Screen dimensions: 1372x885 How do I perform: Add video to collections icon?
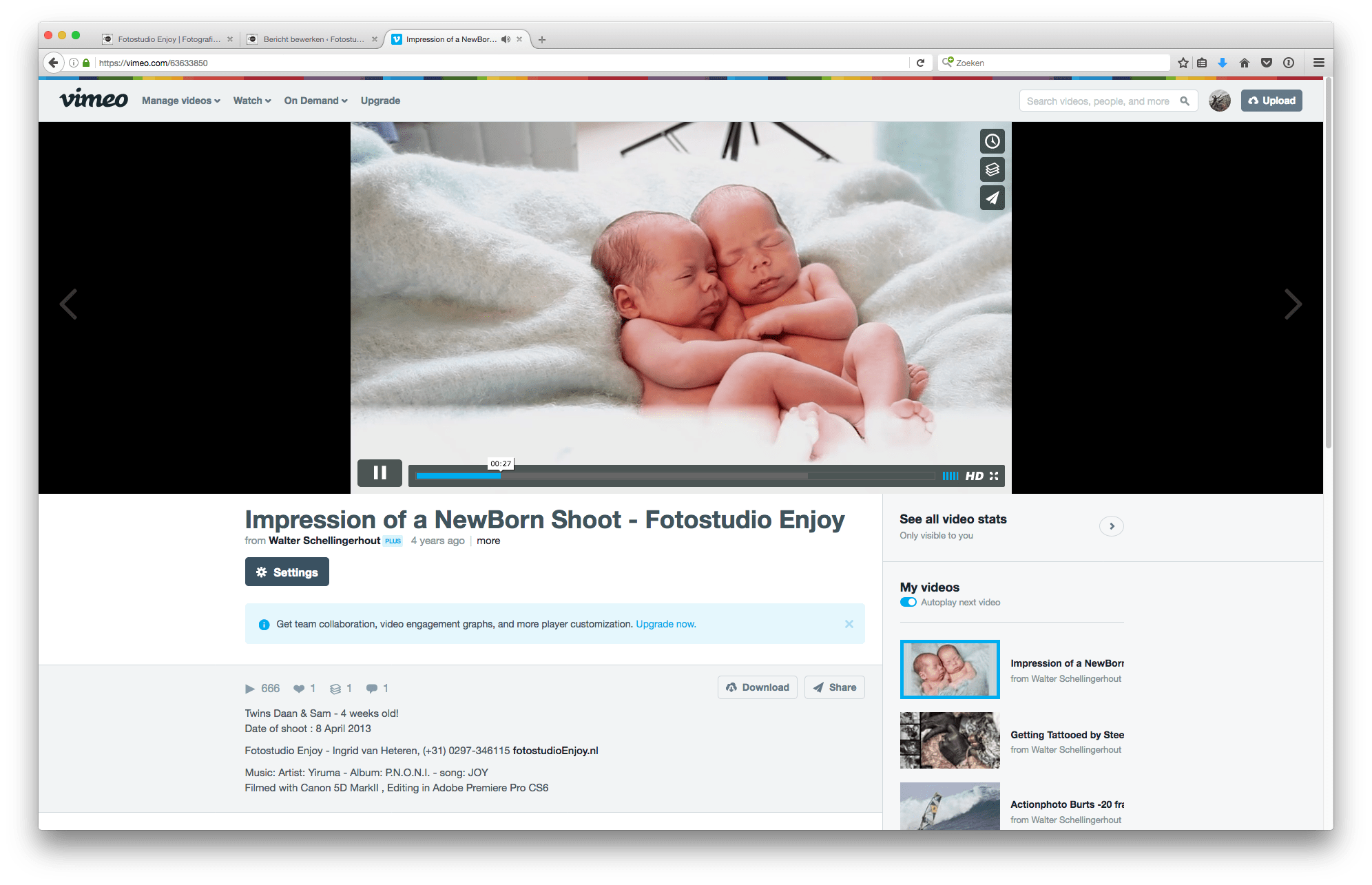[992, 169]
